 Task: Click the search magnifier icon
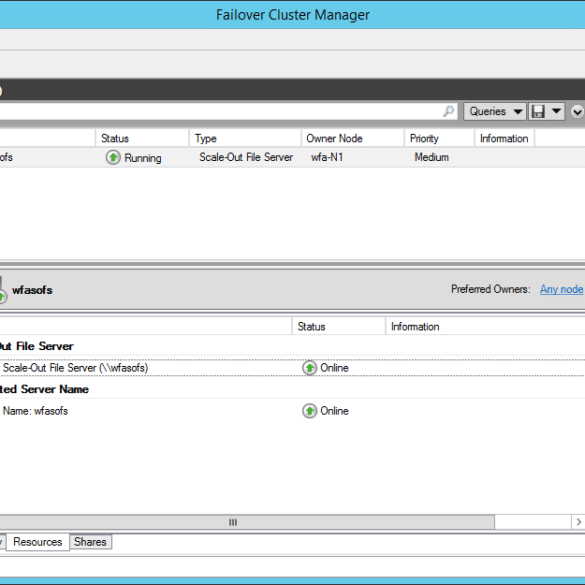tap(448, 111)
